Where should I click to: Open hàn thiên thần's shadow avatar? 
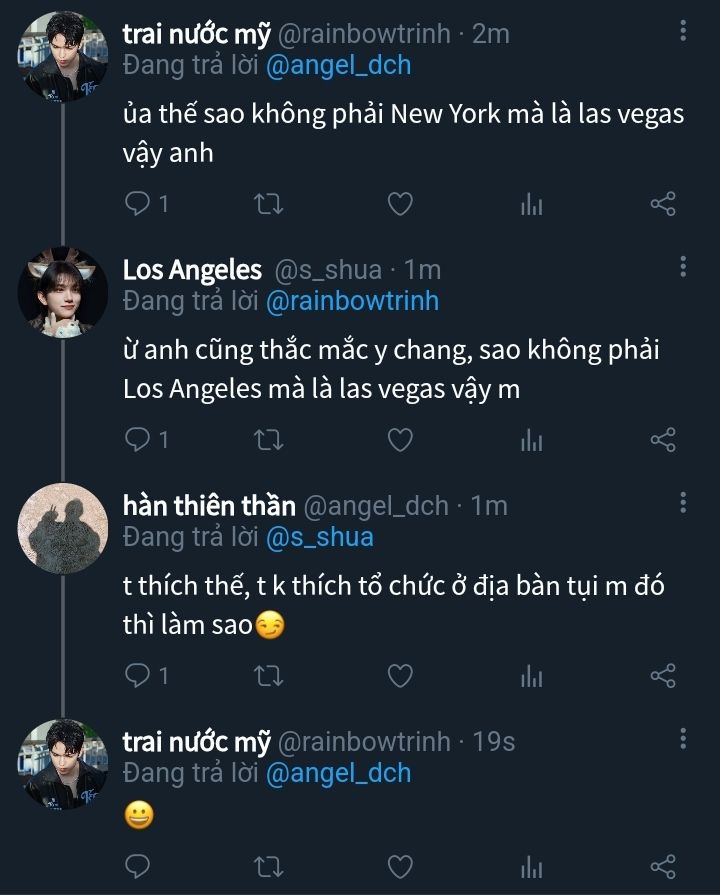coord(63,528)
